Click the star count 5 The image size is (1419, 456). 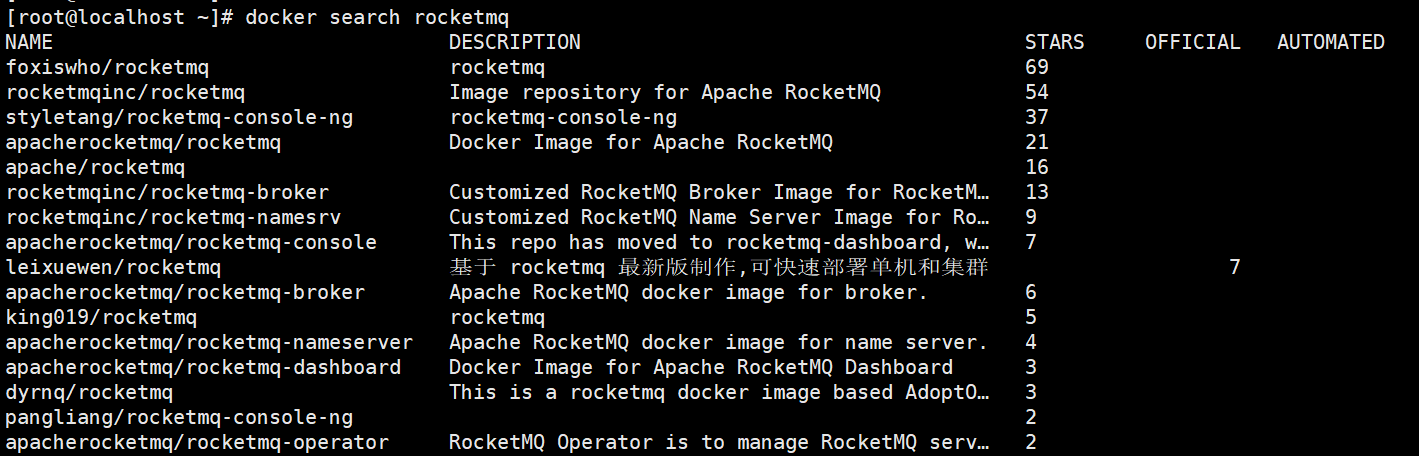click(1031, 317)
